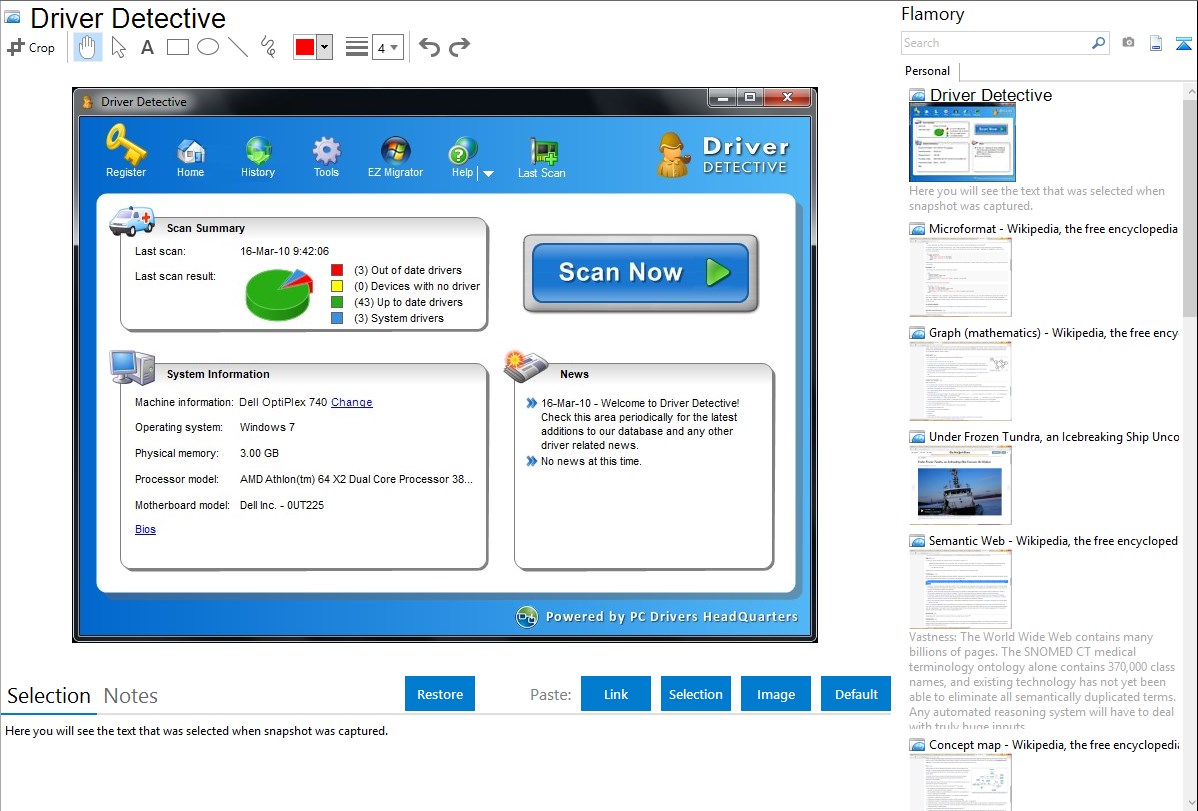Click the Change machine information link
This screenshot has width=1198, height=811.
[351, 402]
